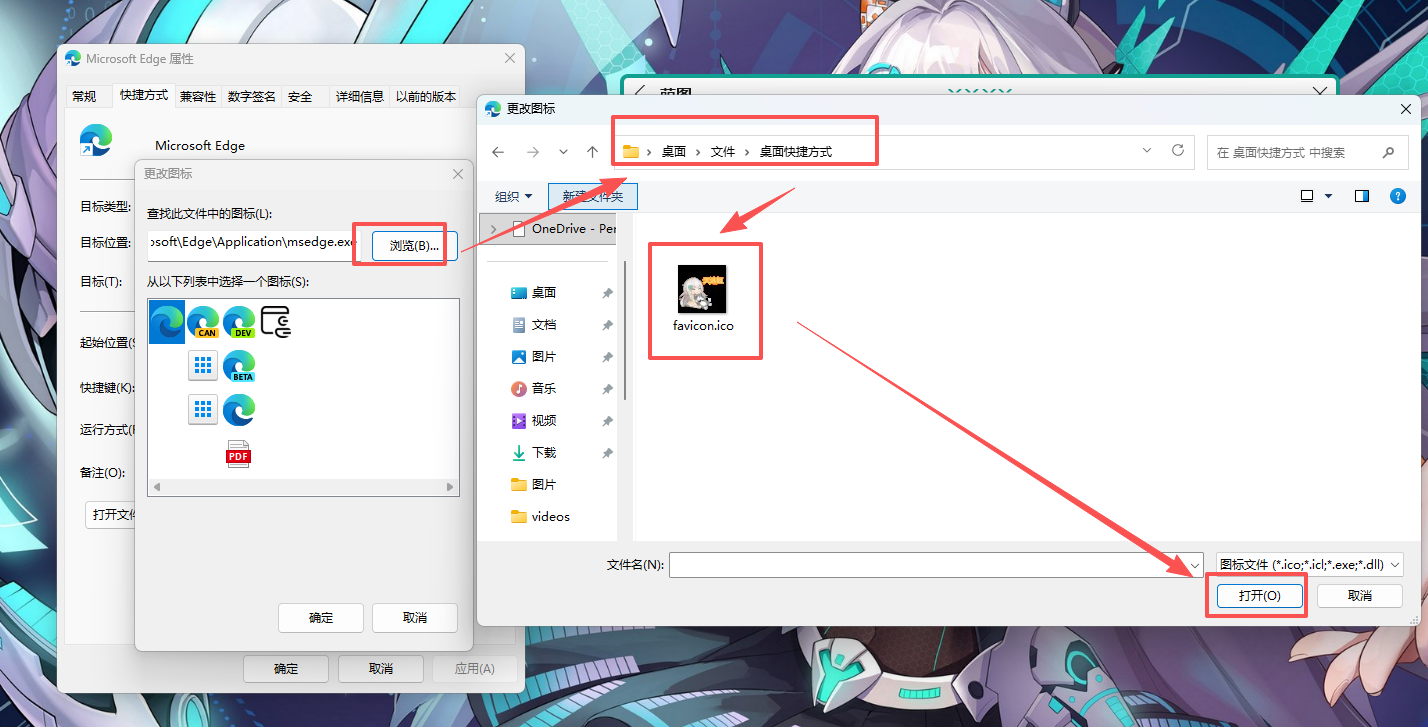Click 取消 in the small 更改图标 dialog
Screen dimensions: 1428x727
coord(415,617)
